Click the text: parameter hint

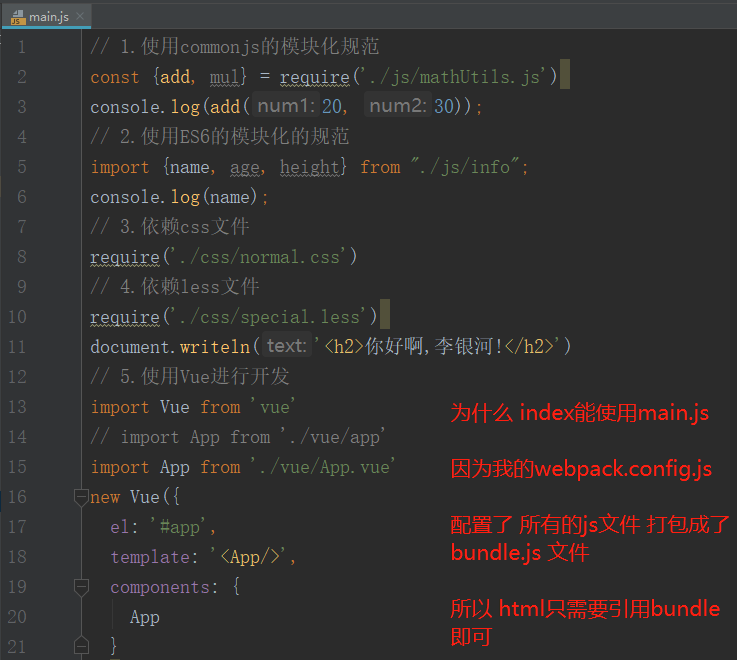pyautogui.click(x=286, y=346)
